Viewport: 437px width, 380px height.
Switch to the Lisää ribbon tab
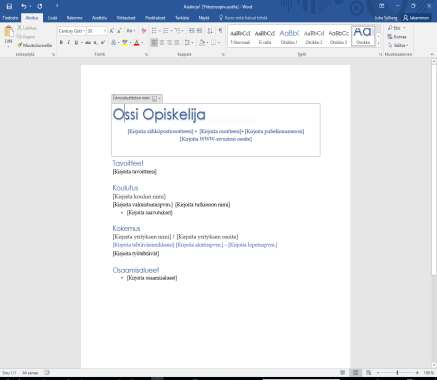[52, 18]
